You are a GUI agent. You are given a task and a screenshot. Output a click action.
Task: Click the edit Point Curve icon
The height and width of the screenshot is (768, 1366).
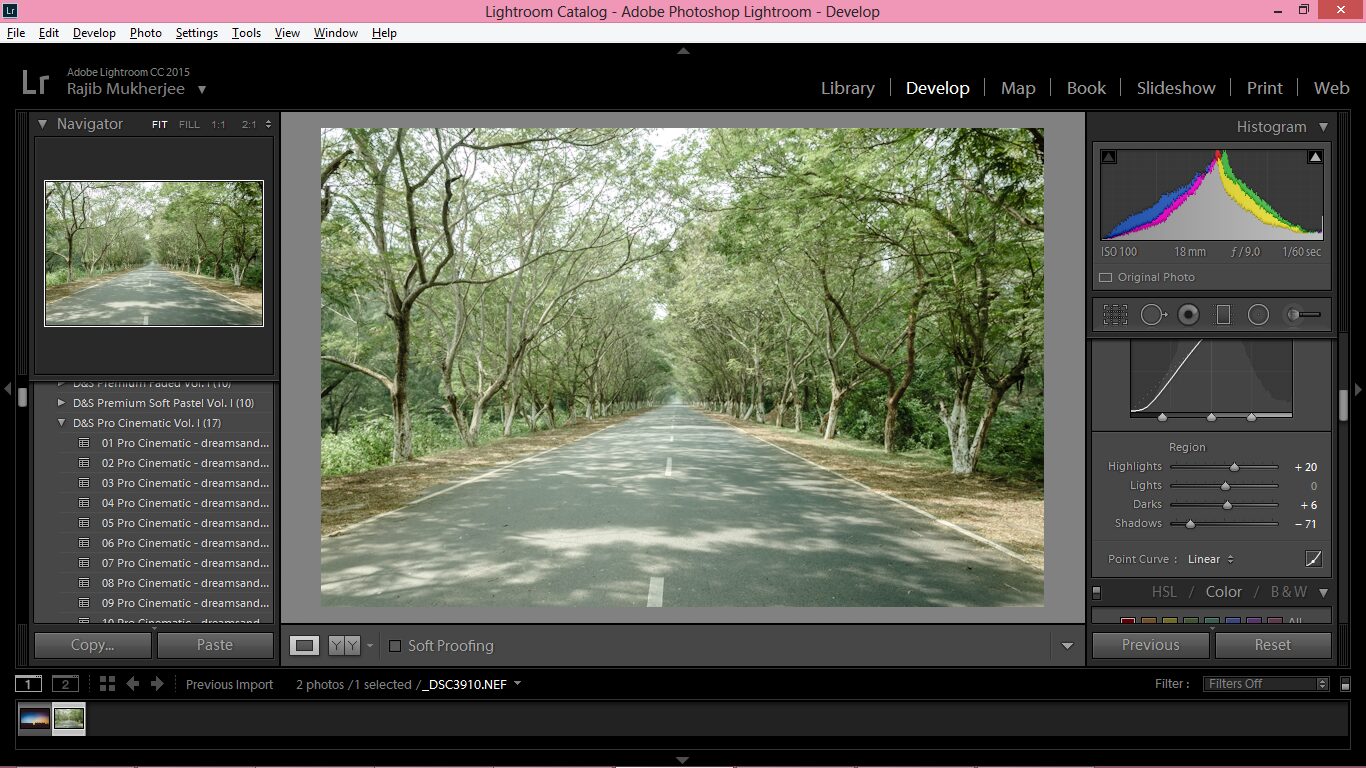coord(1314,559)
